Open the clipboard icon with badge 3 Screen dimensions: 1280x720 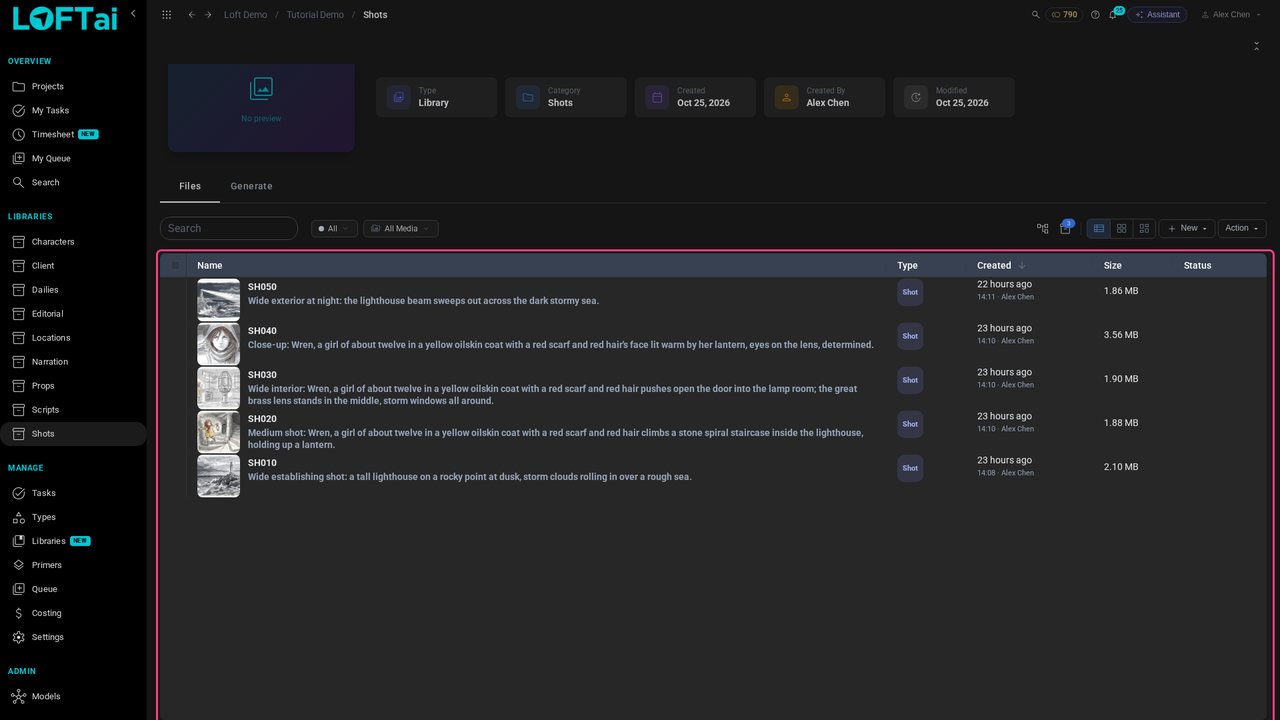(x=1066, y=228)
